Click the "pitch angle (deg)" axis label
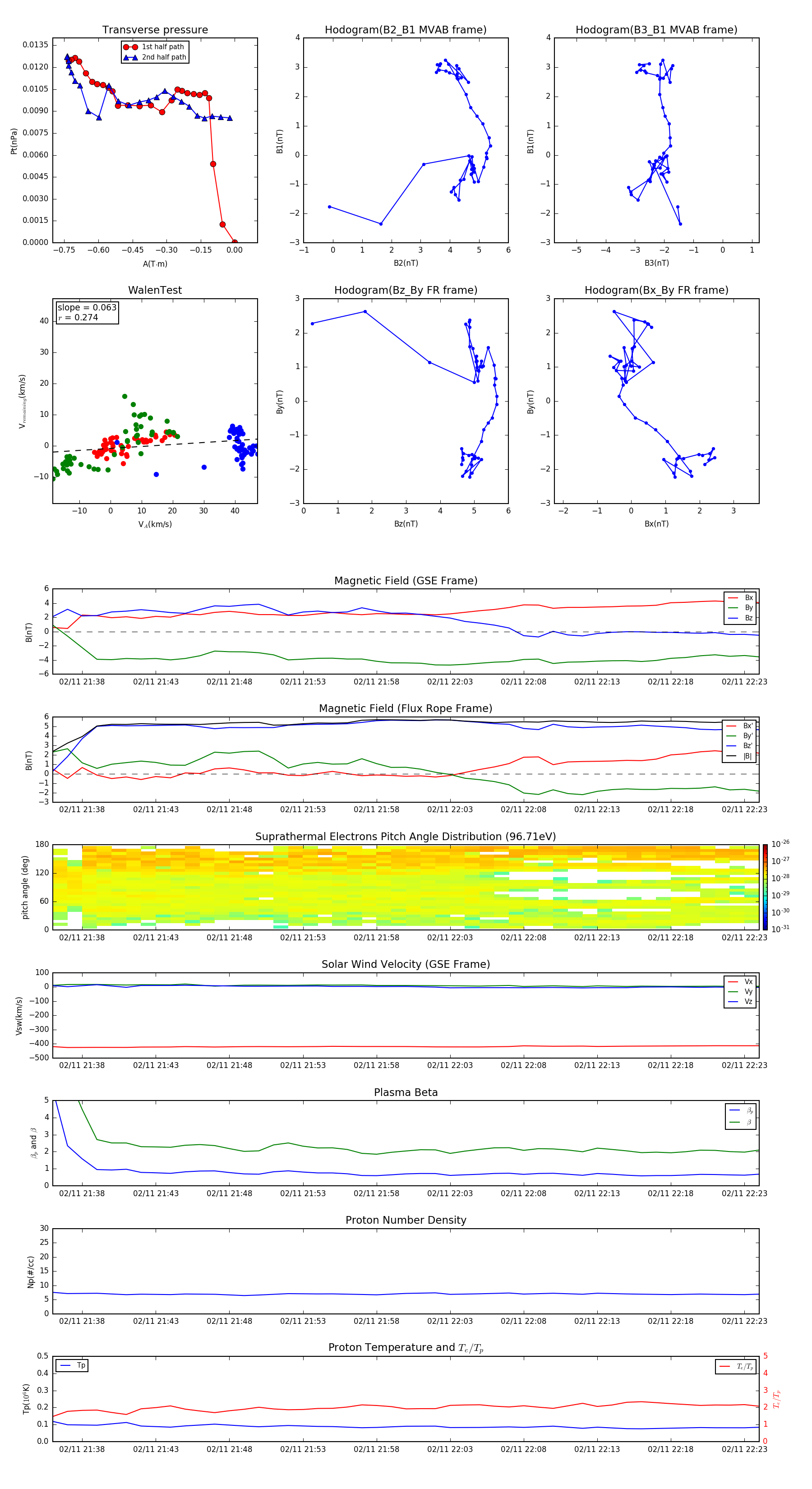The image size is (812, 1489). (x=25, y=887)
